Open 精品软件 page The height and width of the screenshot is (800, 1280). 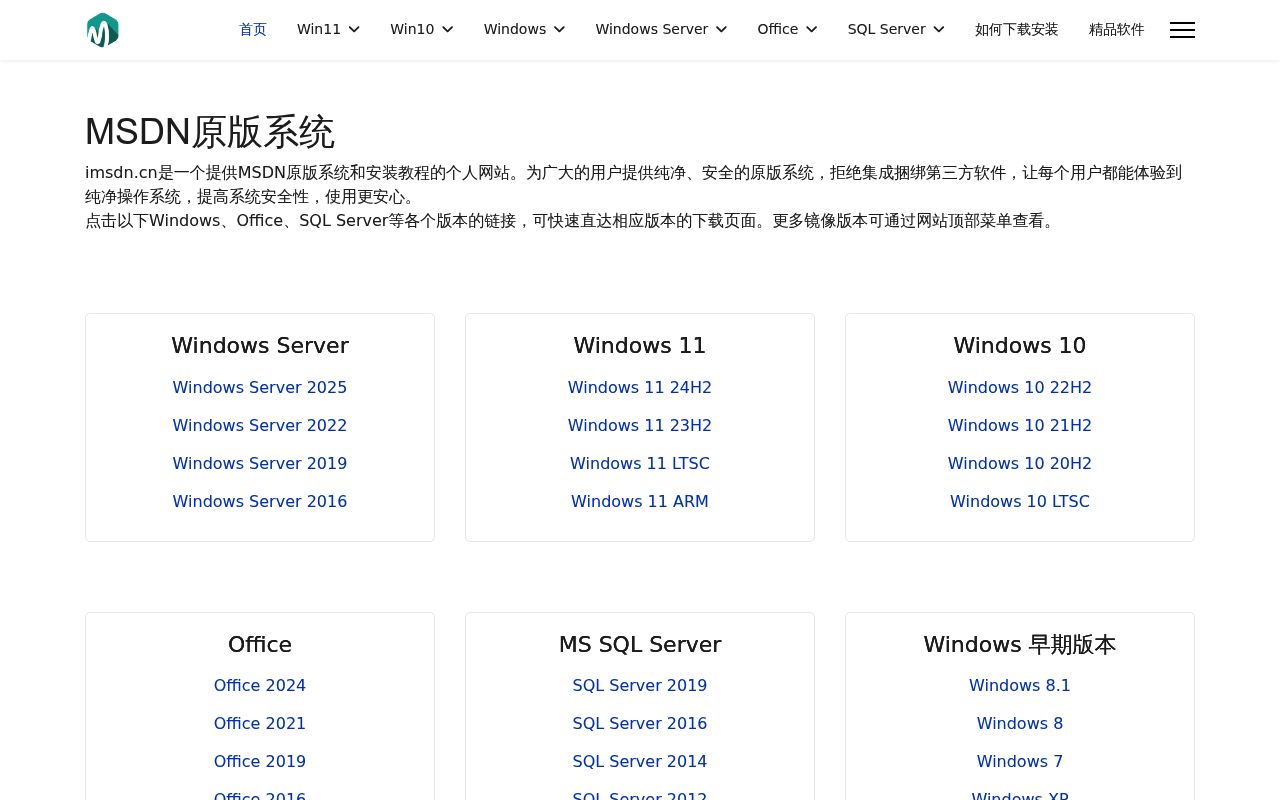coord(1116,30)
